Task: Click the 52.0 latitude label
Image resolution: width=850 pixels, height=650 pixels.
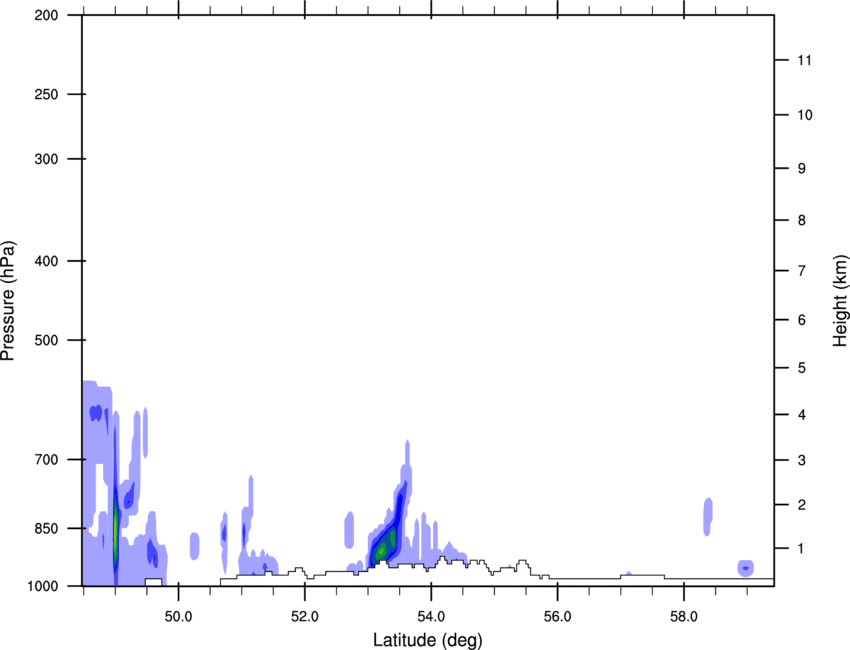Action: tap(305, 617)
